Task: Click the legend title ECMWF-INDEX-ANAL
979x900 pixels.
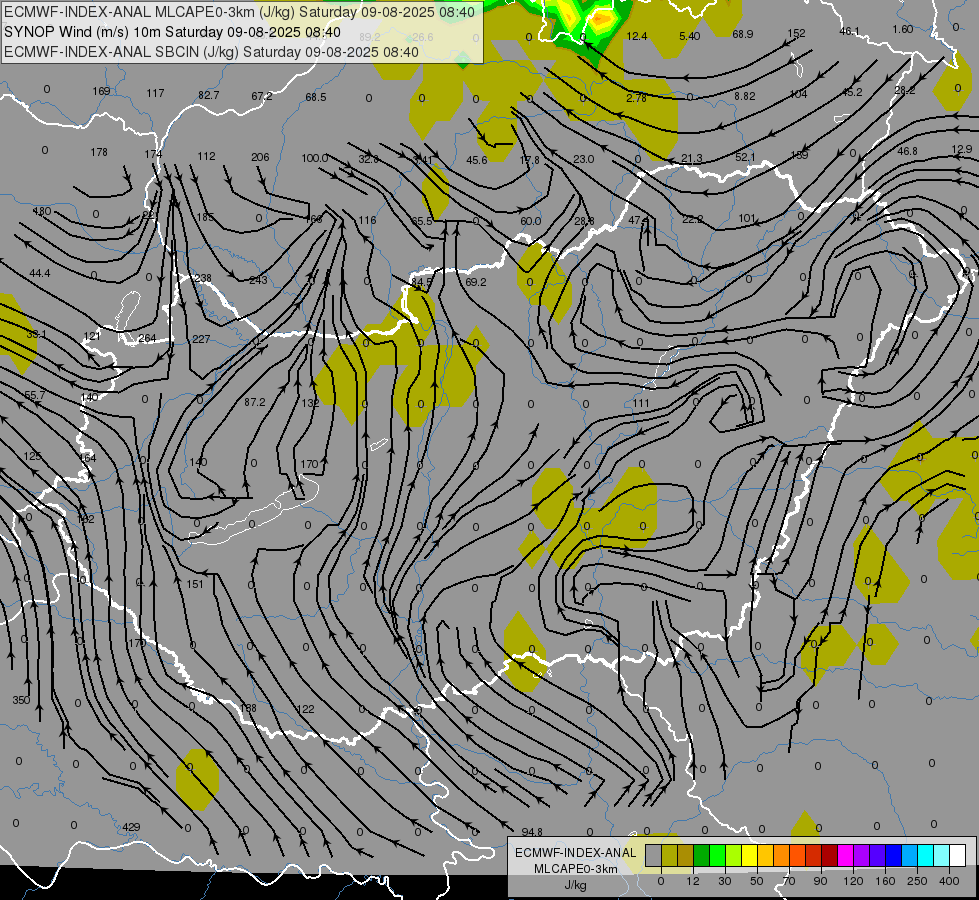Action: tap(576, 853)
